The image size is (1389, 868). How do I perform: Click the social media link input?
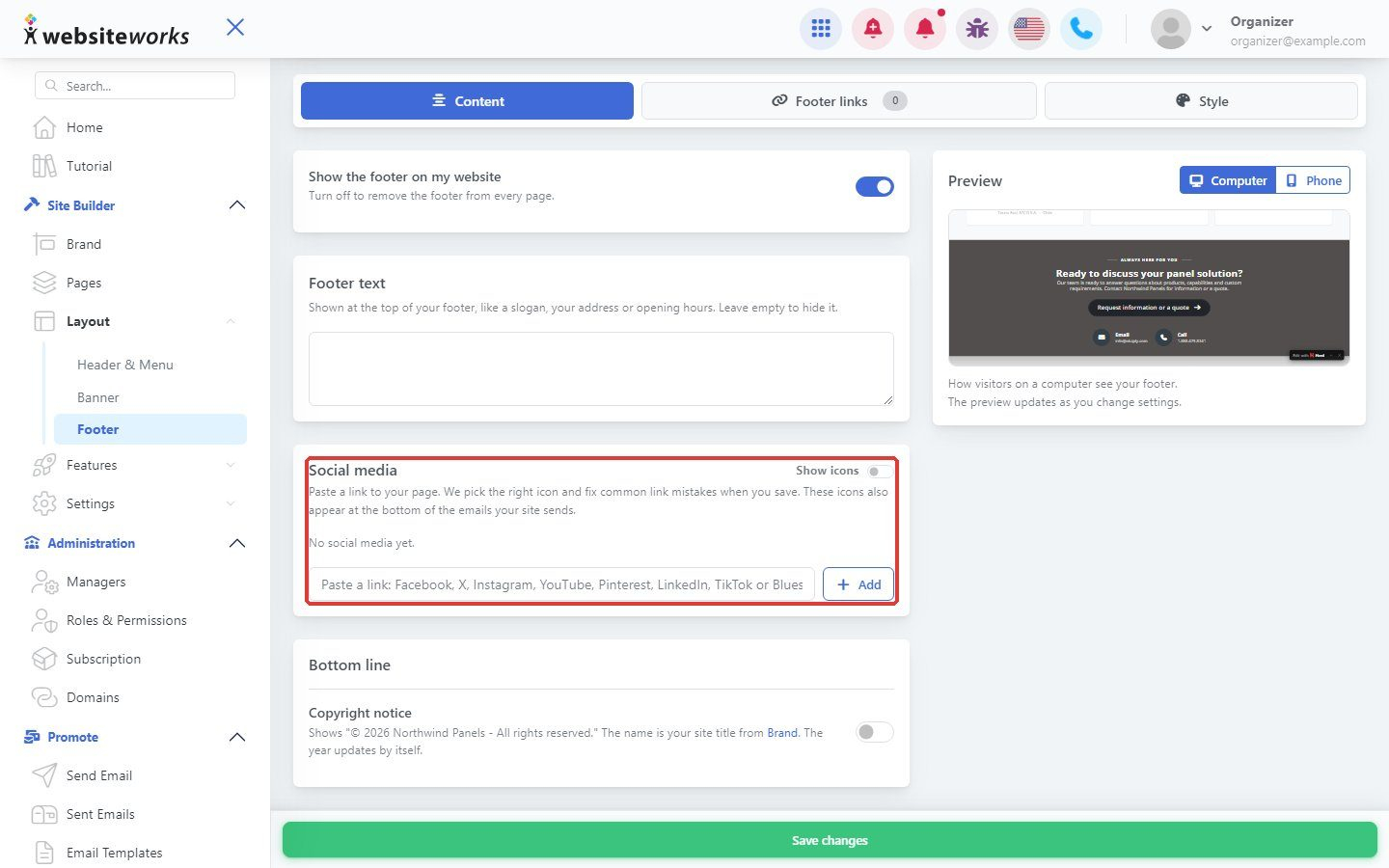562,584
